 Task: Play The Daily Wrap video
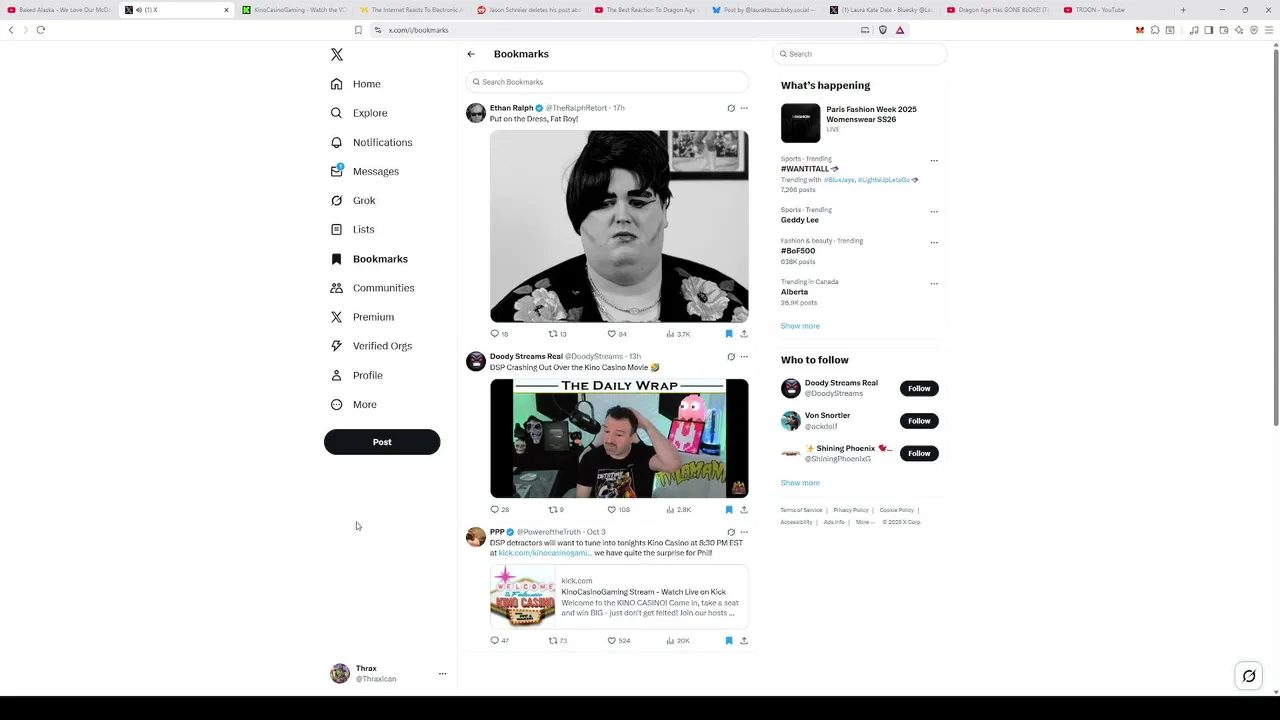click(x=619, y=438)
